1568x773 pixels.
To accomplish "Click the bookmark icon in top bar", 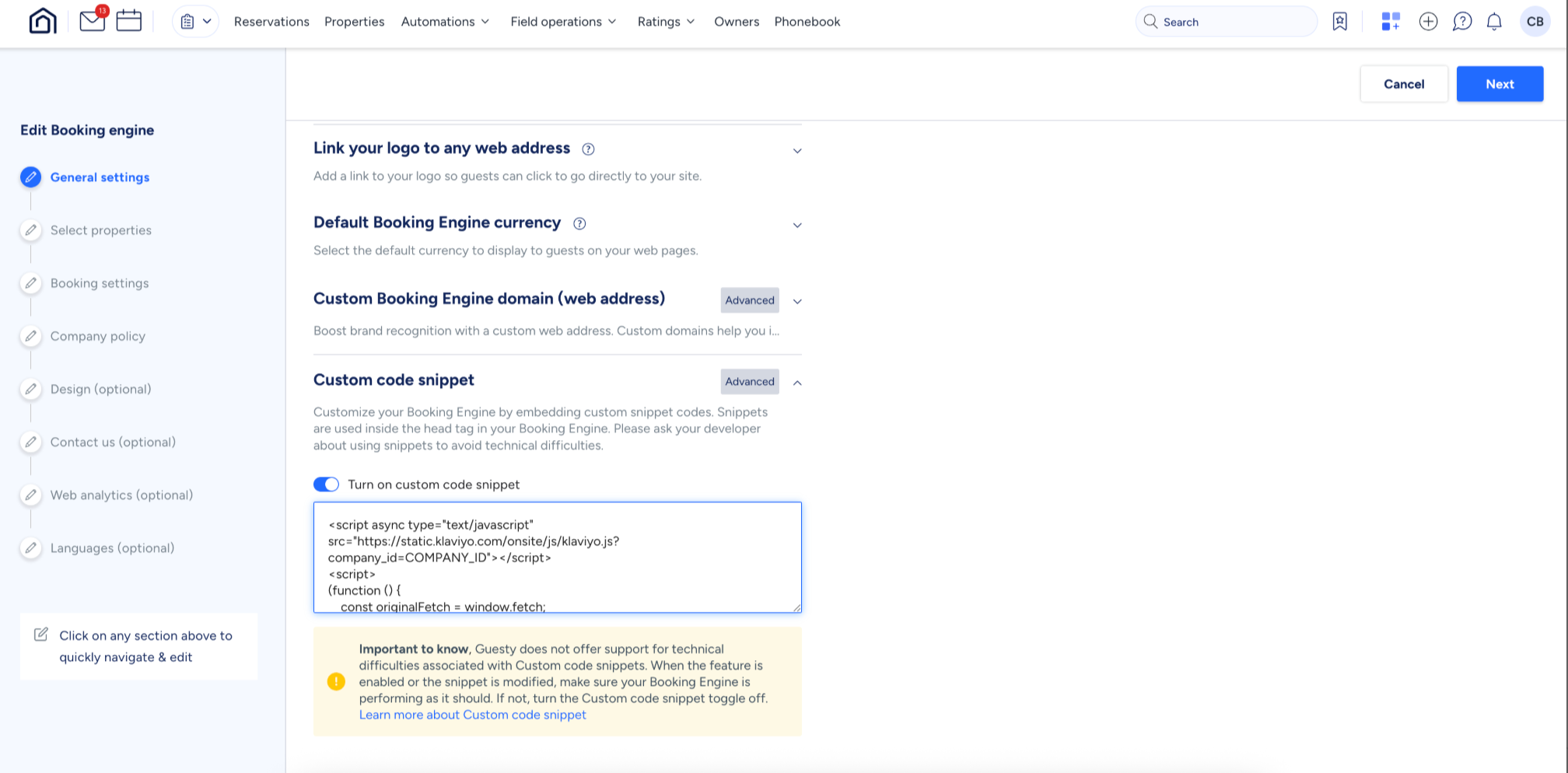I will (x=1339, y=22).
